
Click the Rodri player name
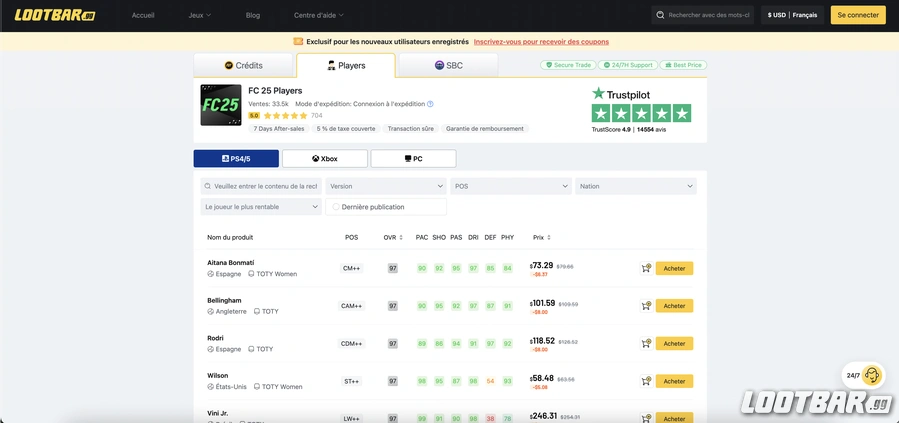216,338
